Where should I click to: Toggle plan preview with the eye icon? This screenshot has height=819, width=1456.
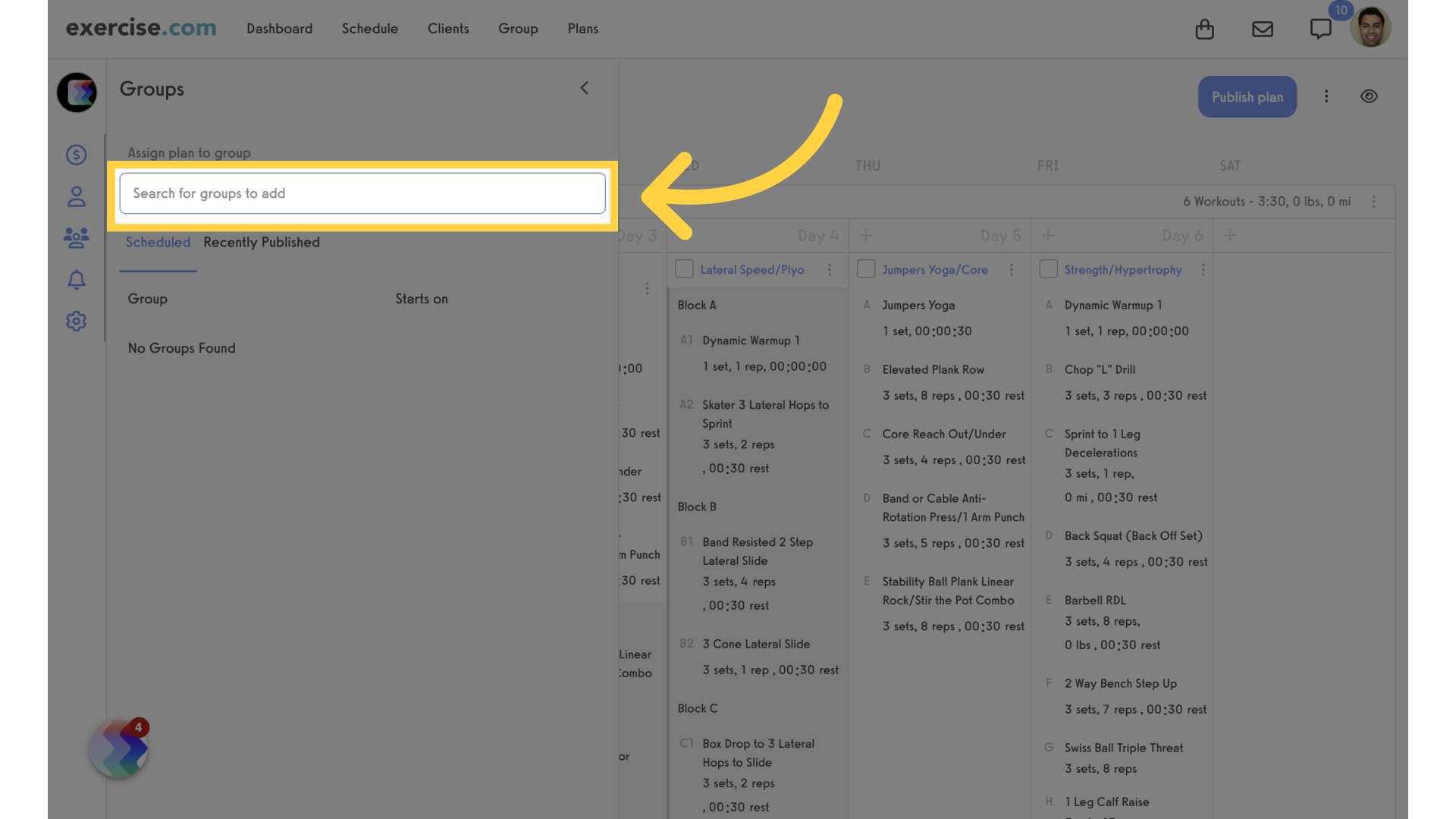1369,96
